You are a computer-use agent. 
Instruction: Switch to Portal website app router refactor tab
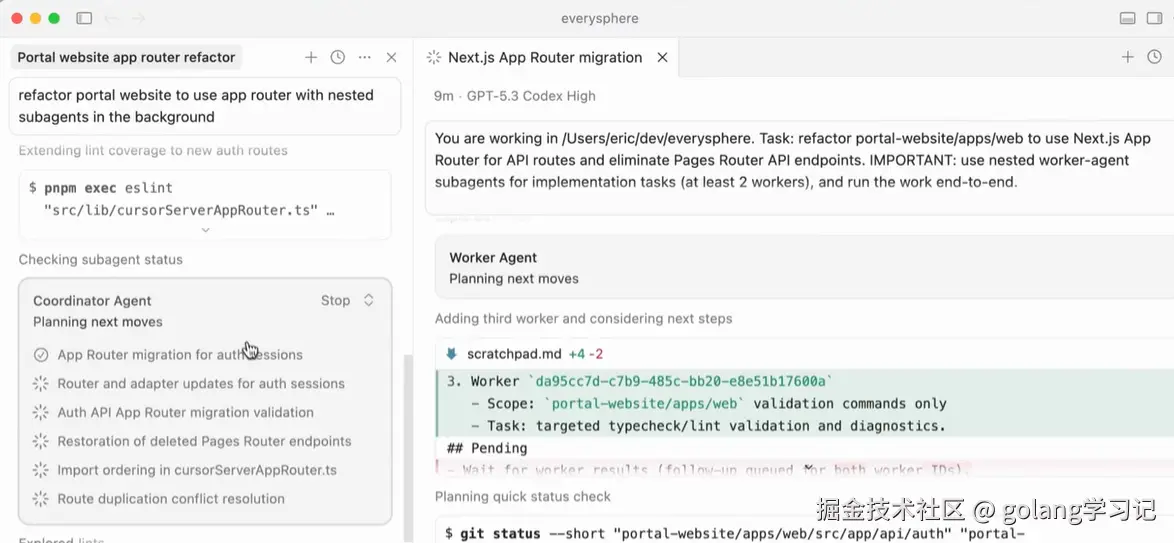pos(126,58)
